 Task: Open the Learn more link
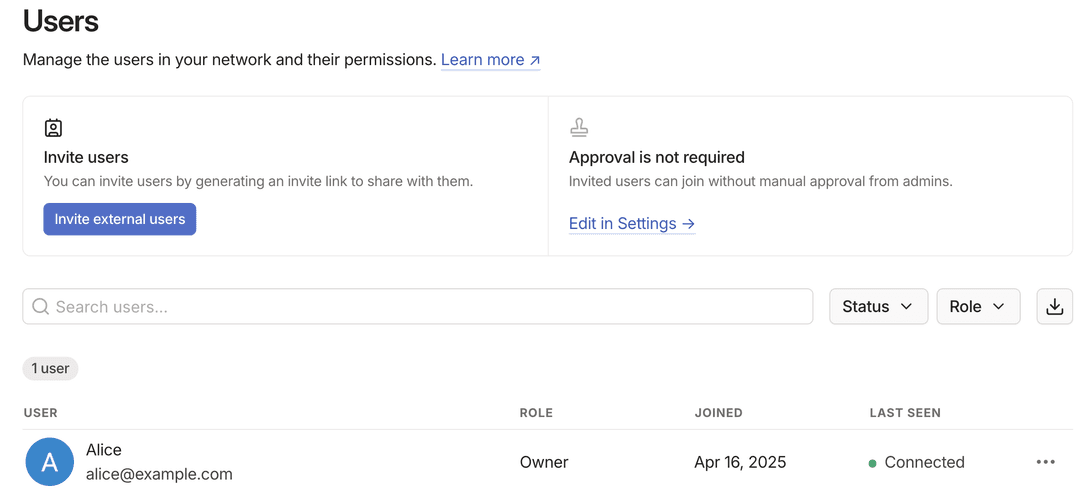[x=490, y=60]
